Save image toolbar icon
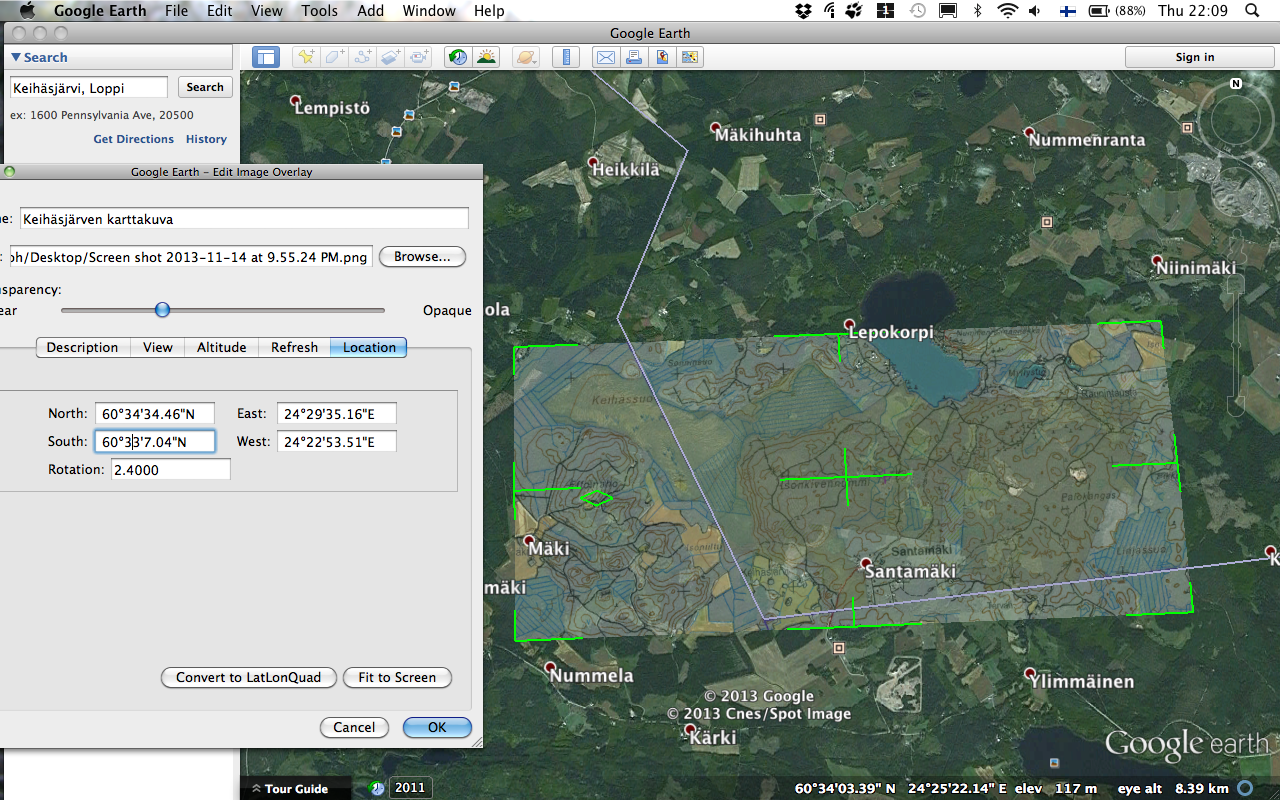The image size is (1280, 800). tap(690, 57)
